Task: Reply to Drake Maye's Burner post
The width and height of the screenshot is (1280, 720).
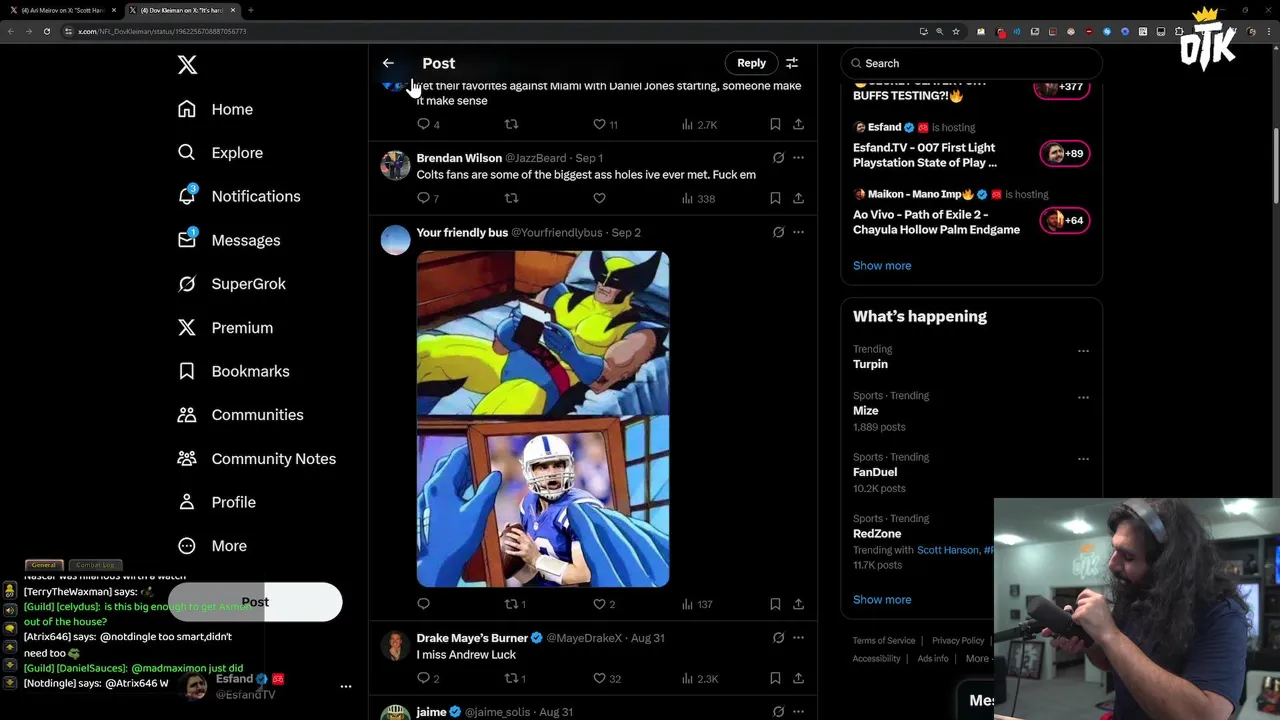Action: point(428,678)
